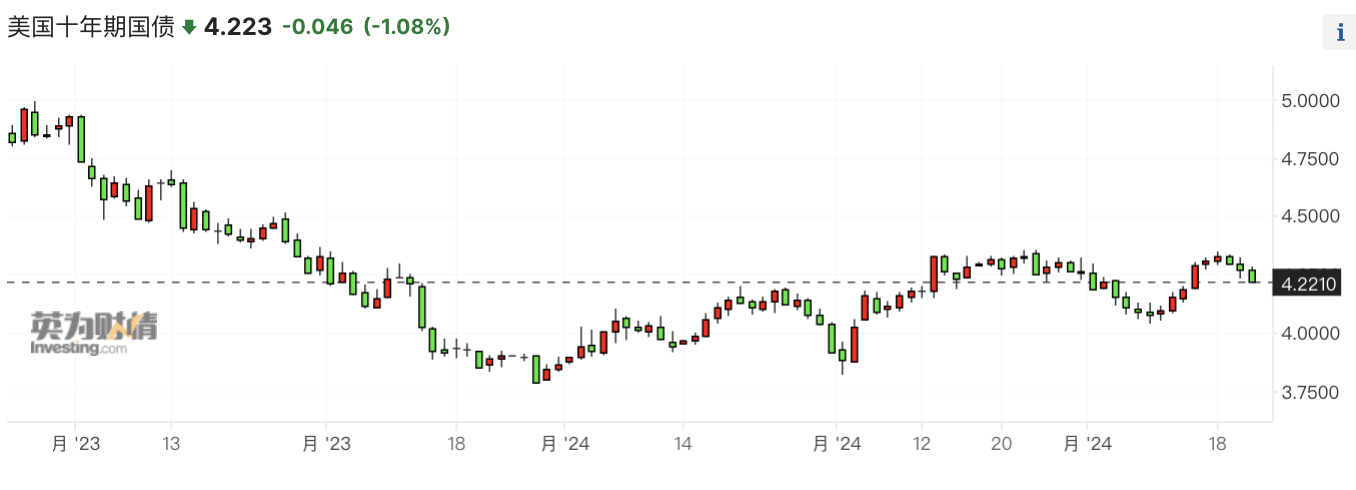Click the -0.046 change value
This screenshot has height=490, width=1356.
(317, 28)
